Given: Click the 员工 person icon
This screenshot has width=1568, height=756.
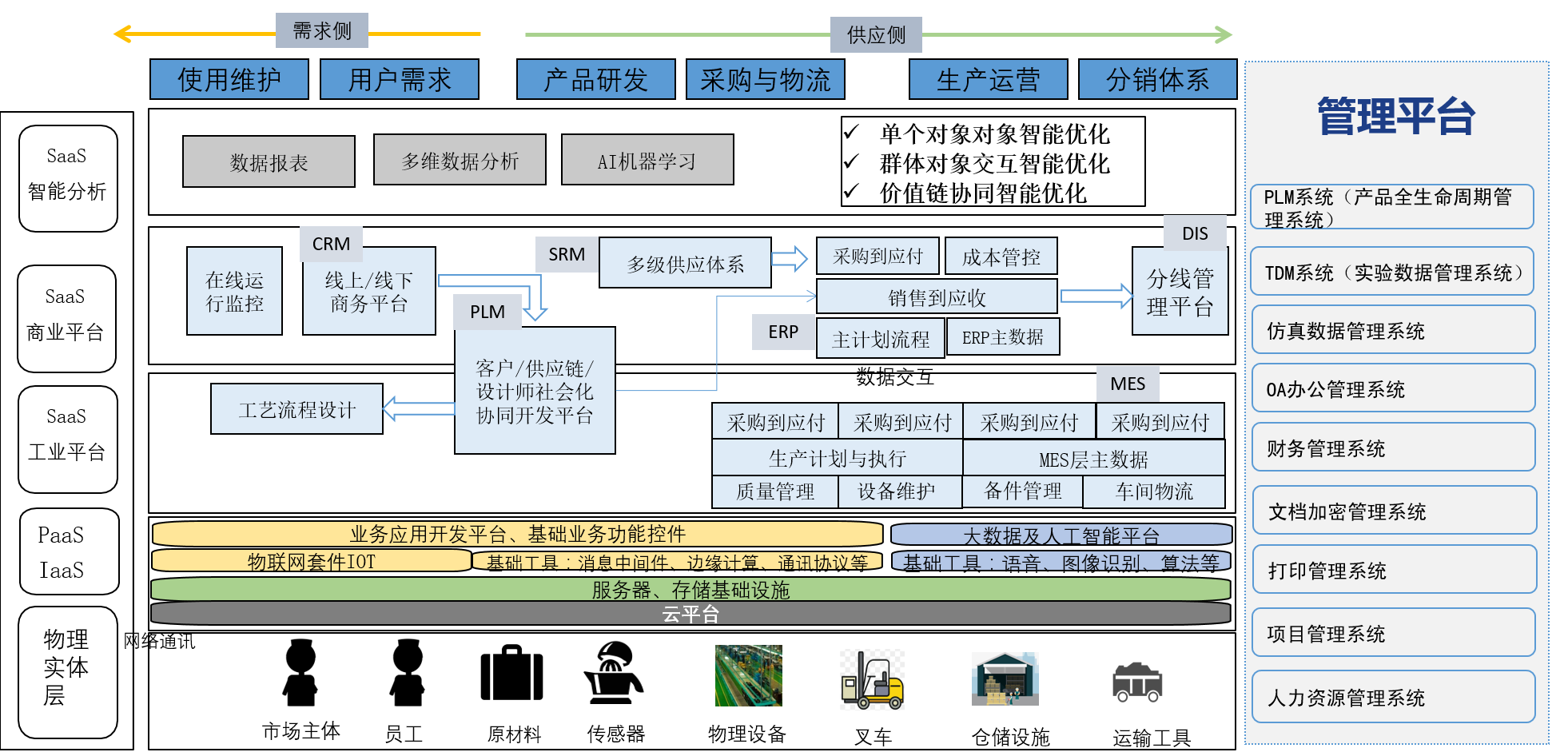Looking at the screenshot, I should point(408,672).
